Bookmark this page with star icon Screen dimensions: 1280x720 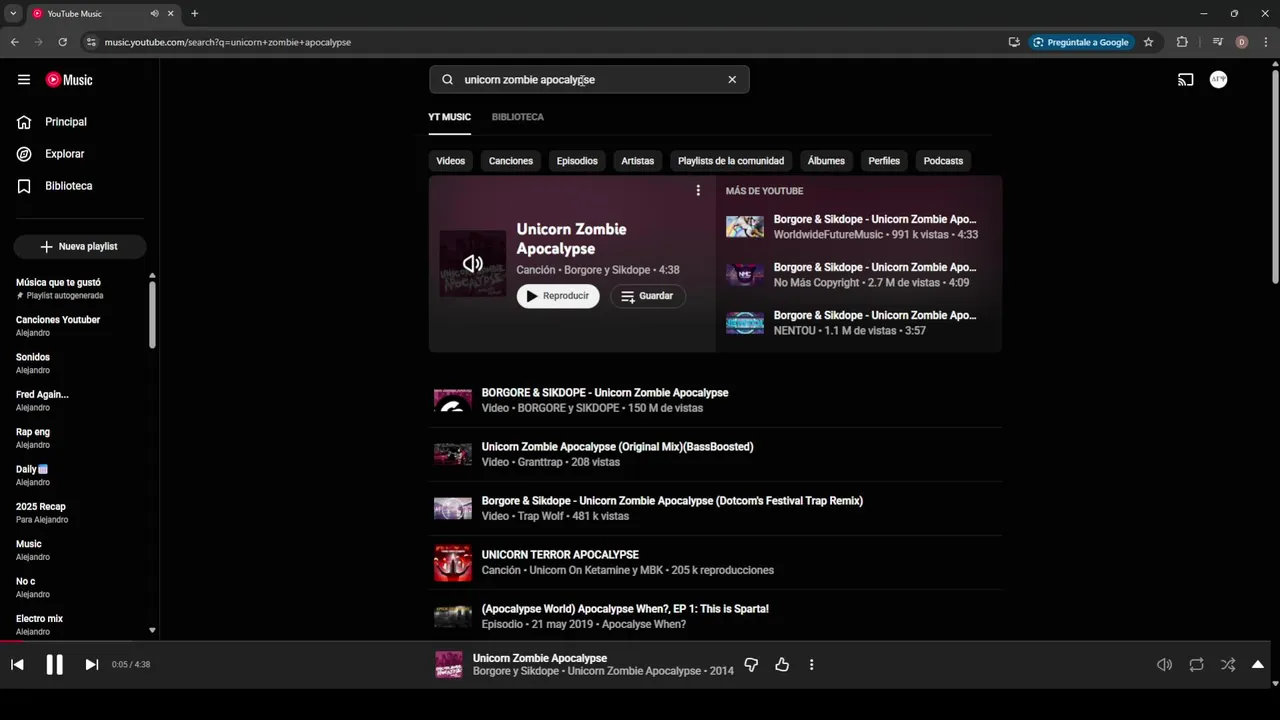pos(1148,42)
